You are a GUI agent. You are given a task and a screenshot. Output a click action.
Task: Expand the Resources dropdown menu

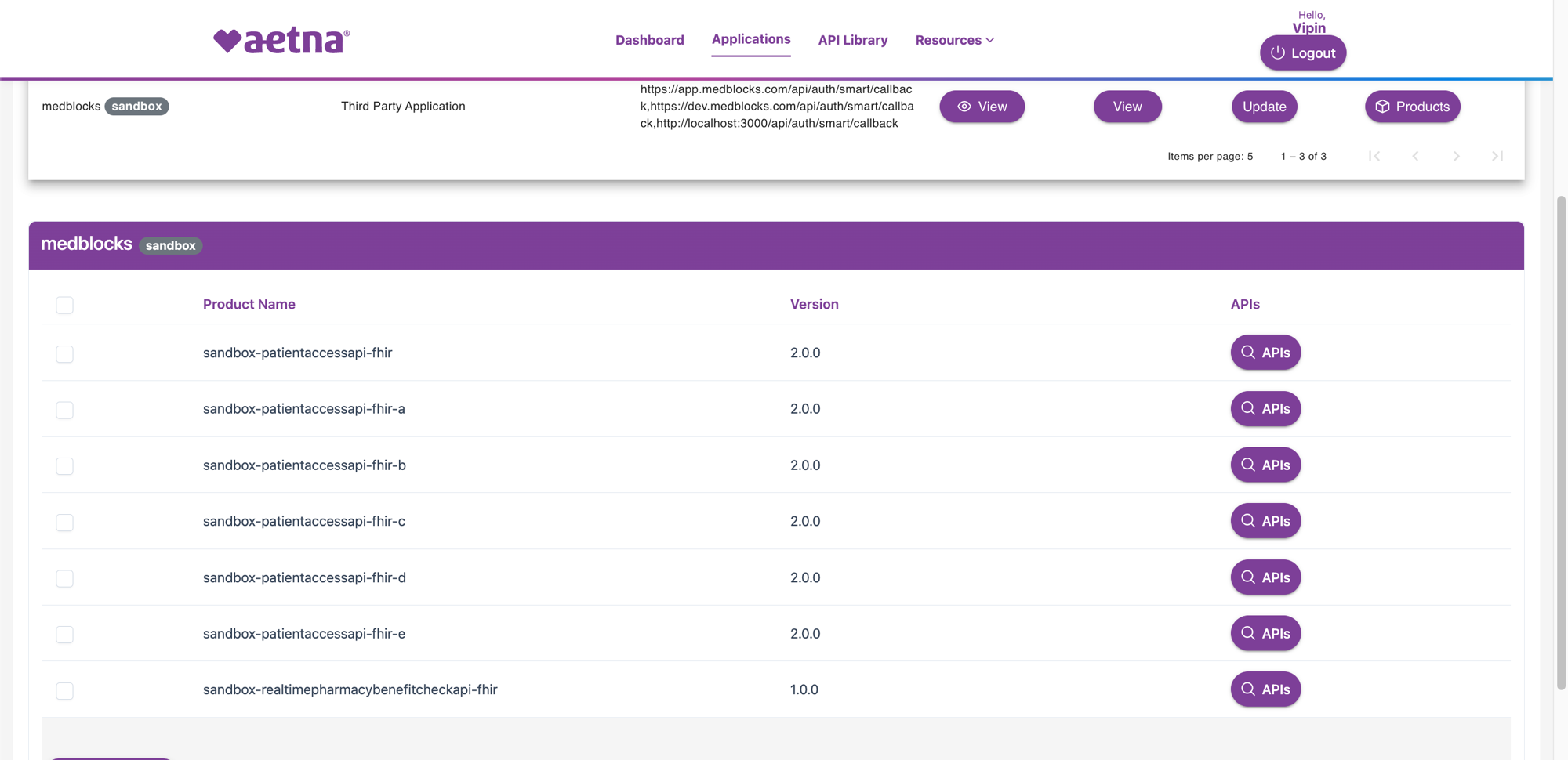pos(954,40)
